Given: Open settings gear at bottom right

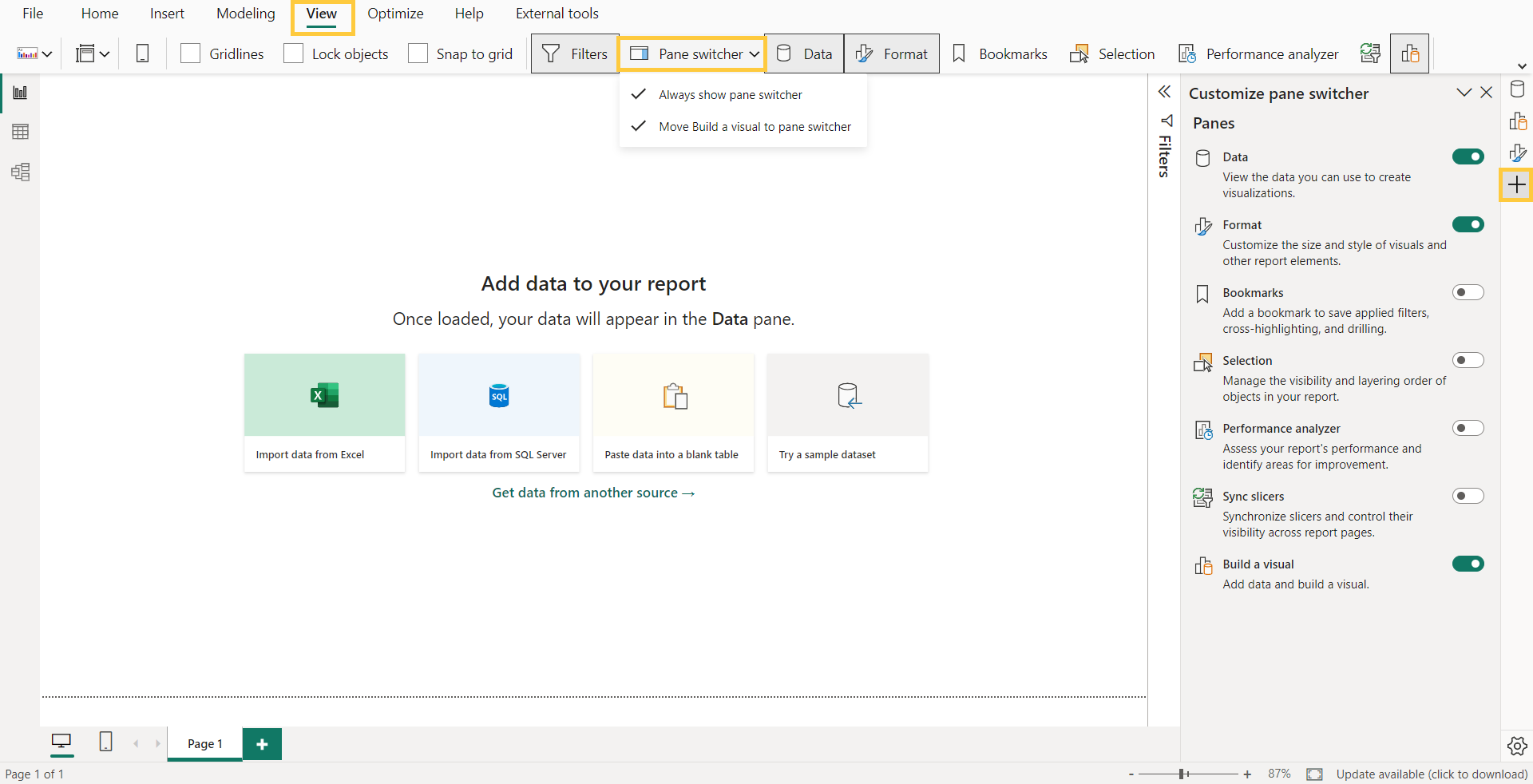Looking at the screenshot, I should [1516, 746].
